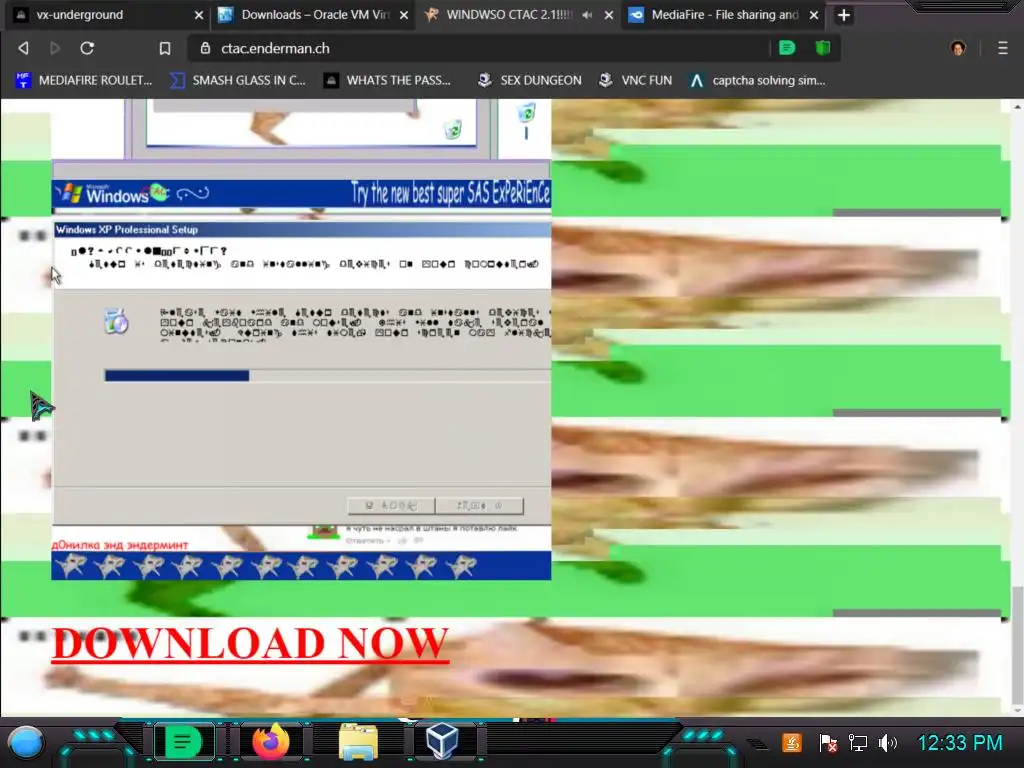Click Try the new best super SAS text

tap(451, 193)
